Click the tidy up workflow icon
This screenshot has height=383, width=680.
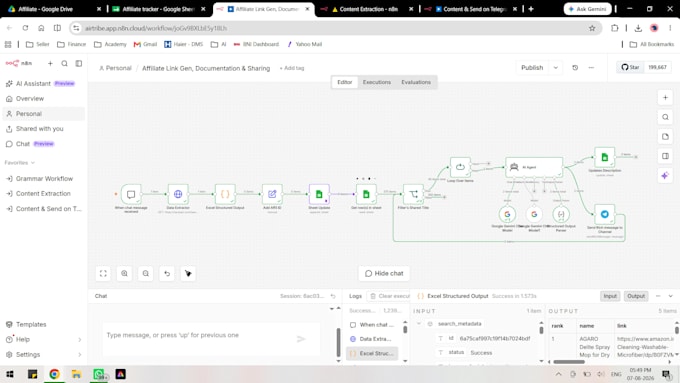188,273
